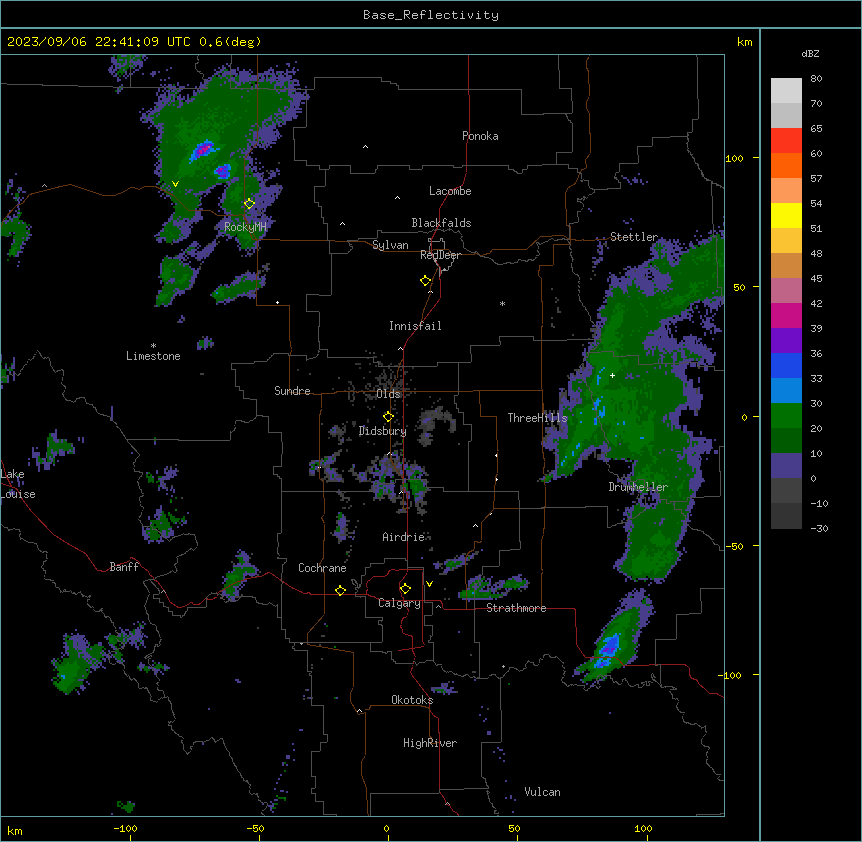
Task: Click the RedDeer city label
Action: (x=440, y=255)
